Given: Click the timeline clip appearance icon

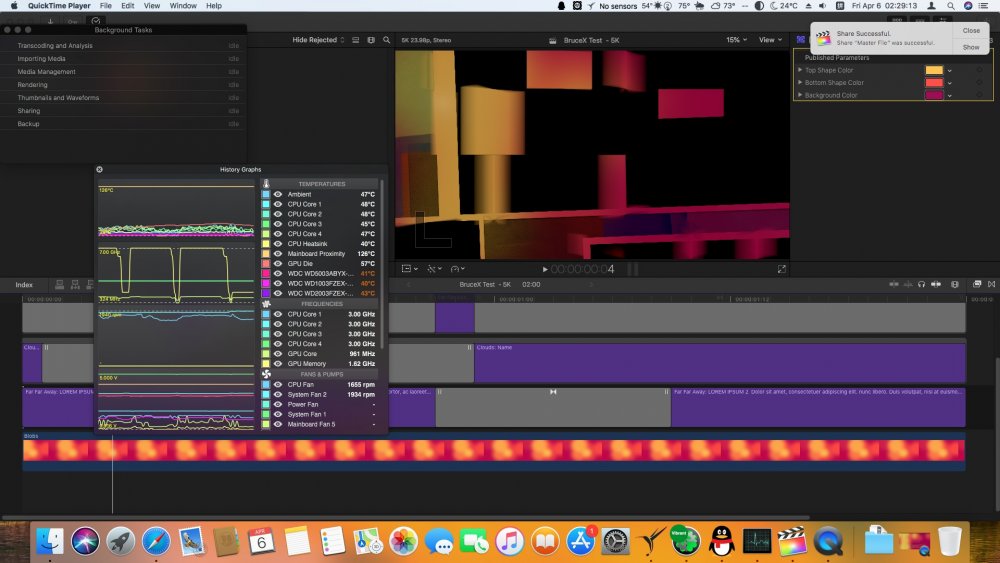Looking at the screenshot, I should 955,284.
